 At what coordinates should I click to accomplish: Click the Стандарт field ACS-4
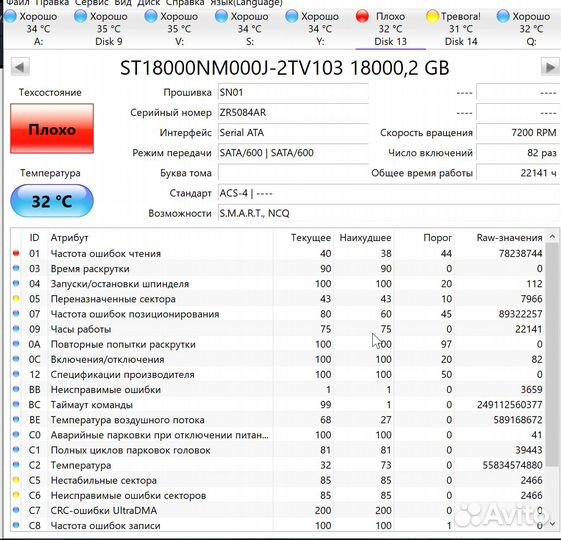click(389, 193)
